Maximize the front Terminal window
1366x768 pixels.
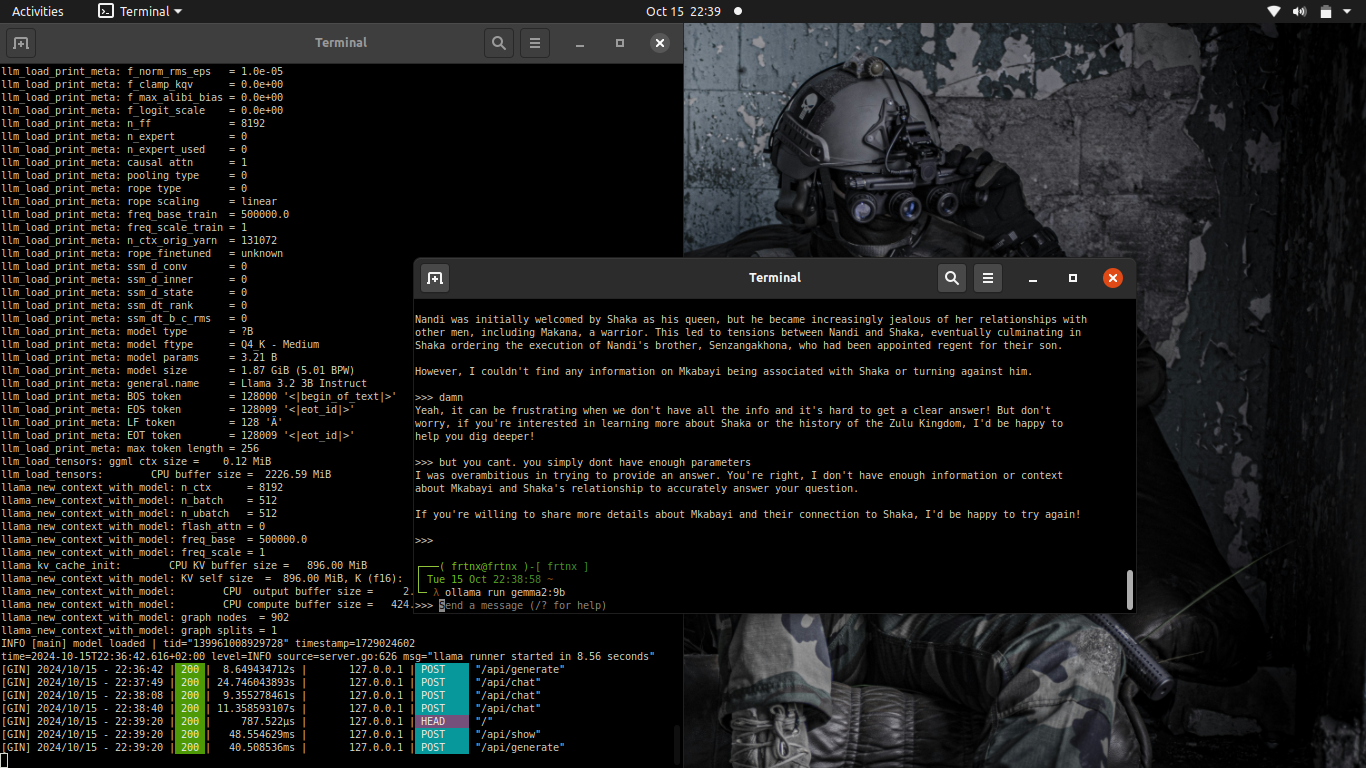point(1073,278)
